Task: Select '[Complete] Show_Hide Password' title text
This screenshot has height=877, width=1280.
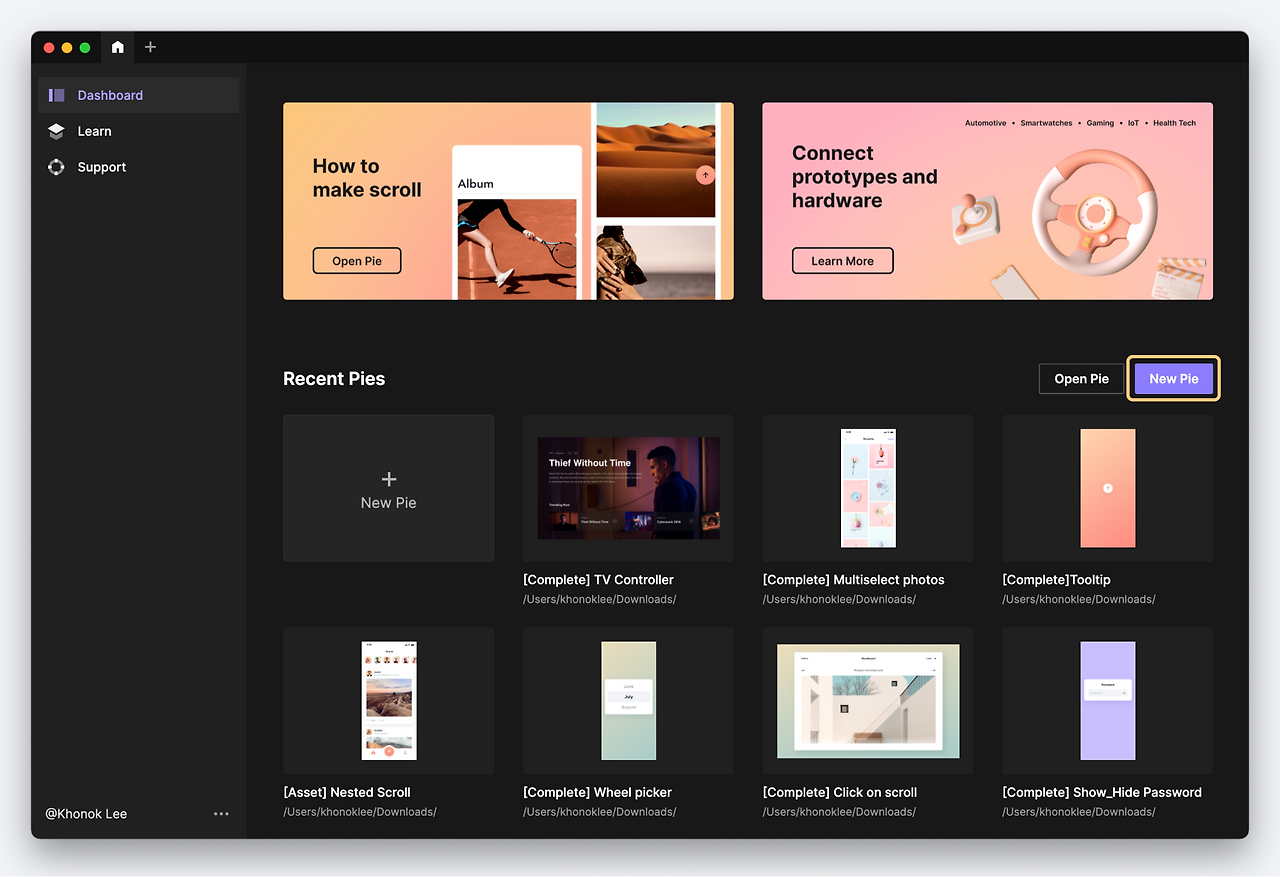Action: (x=1102, y=792)
